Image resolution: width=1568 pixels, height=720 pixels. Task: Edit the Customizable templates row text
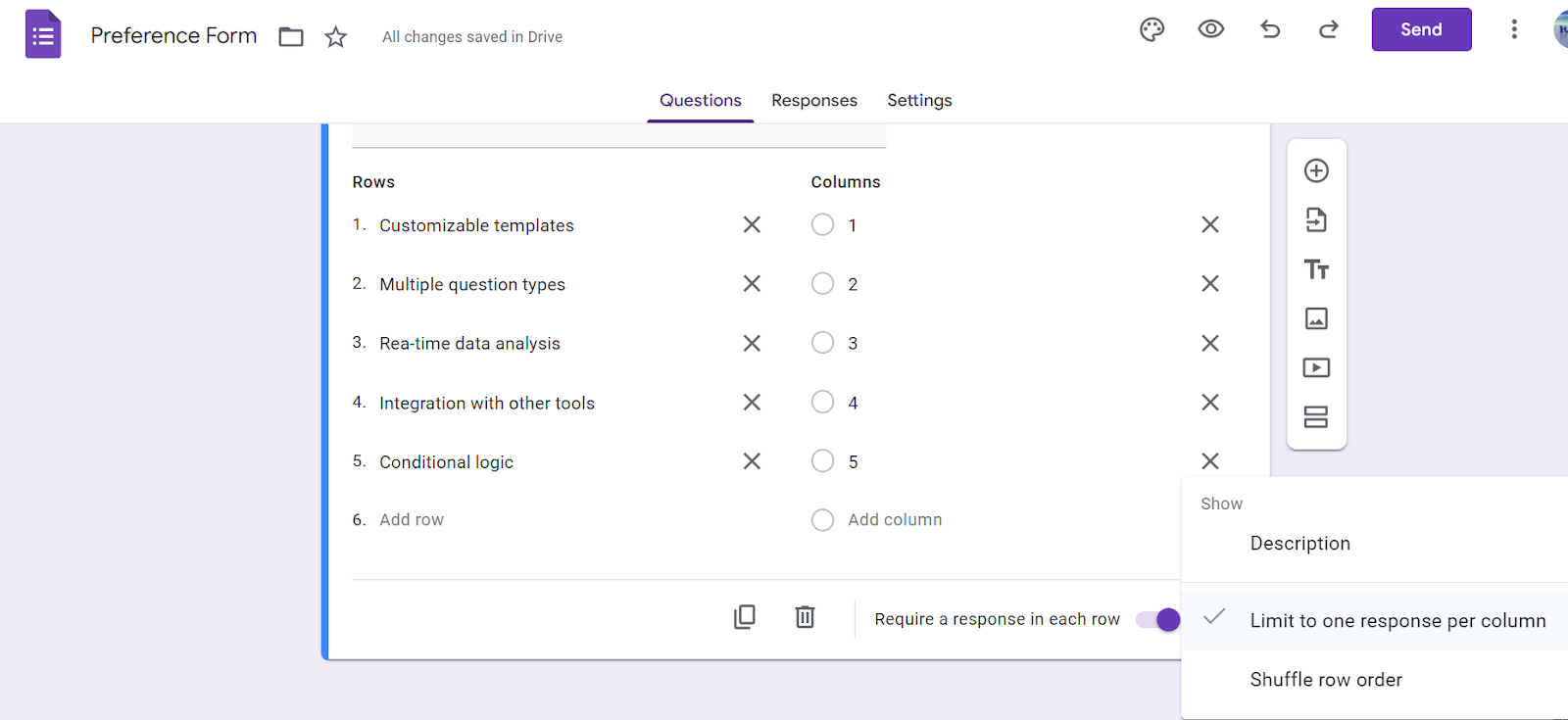tap(476, 225)
